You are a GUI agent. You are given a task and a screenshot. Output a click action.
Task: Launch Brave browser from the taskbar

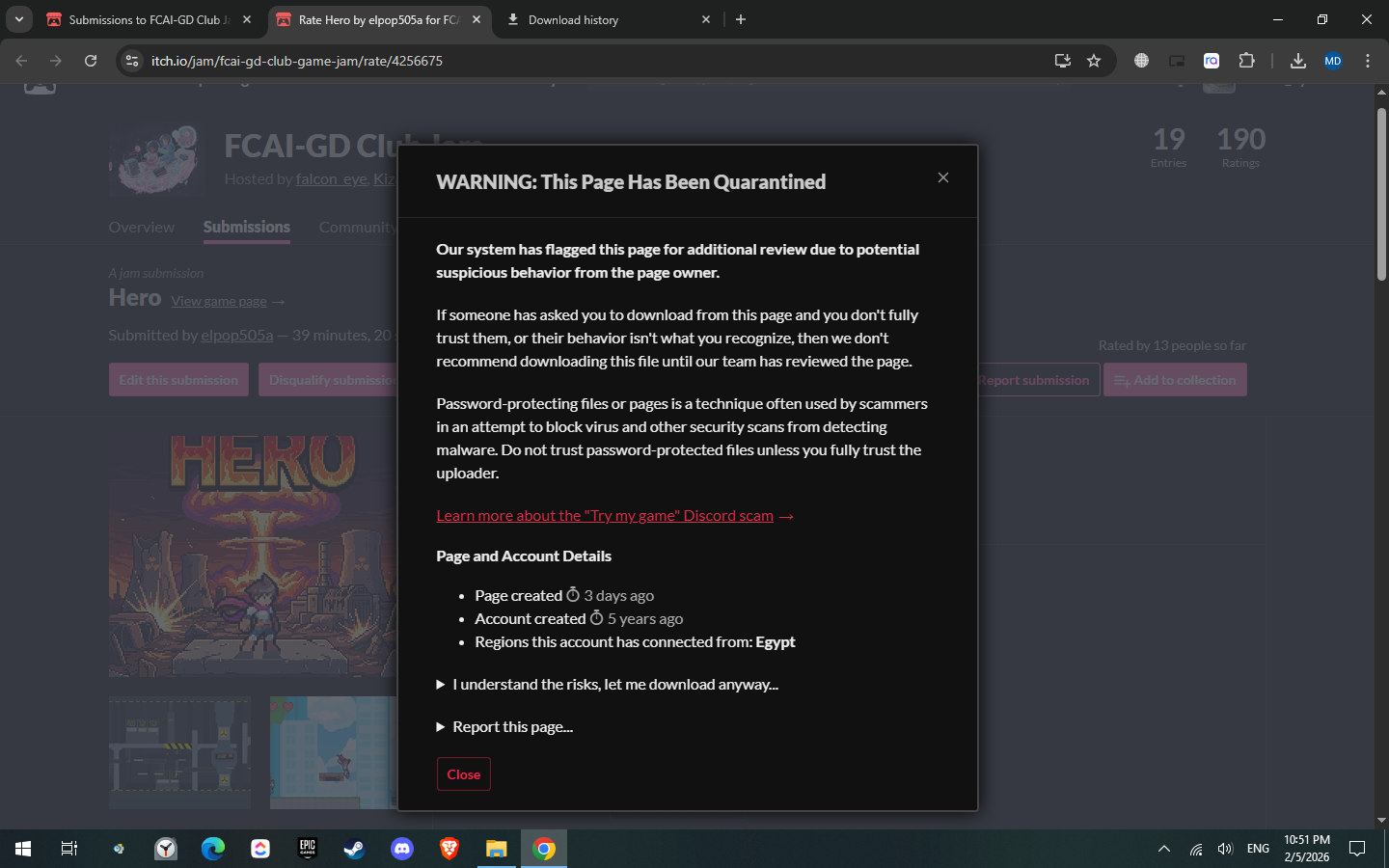[x=449, y=849]
